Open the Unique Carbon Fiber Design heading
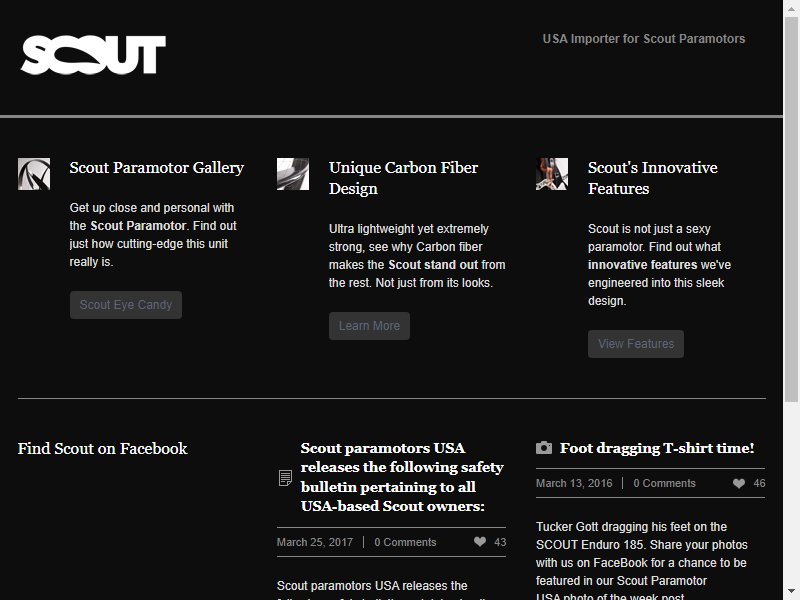The height and width of the screenshot is (600, 800). pos(403,178)
